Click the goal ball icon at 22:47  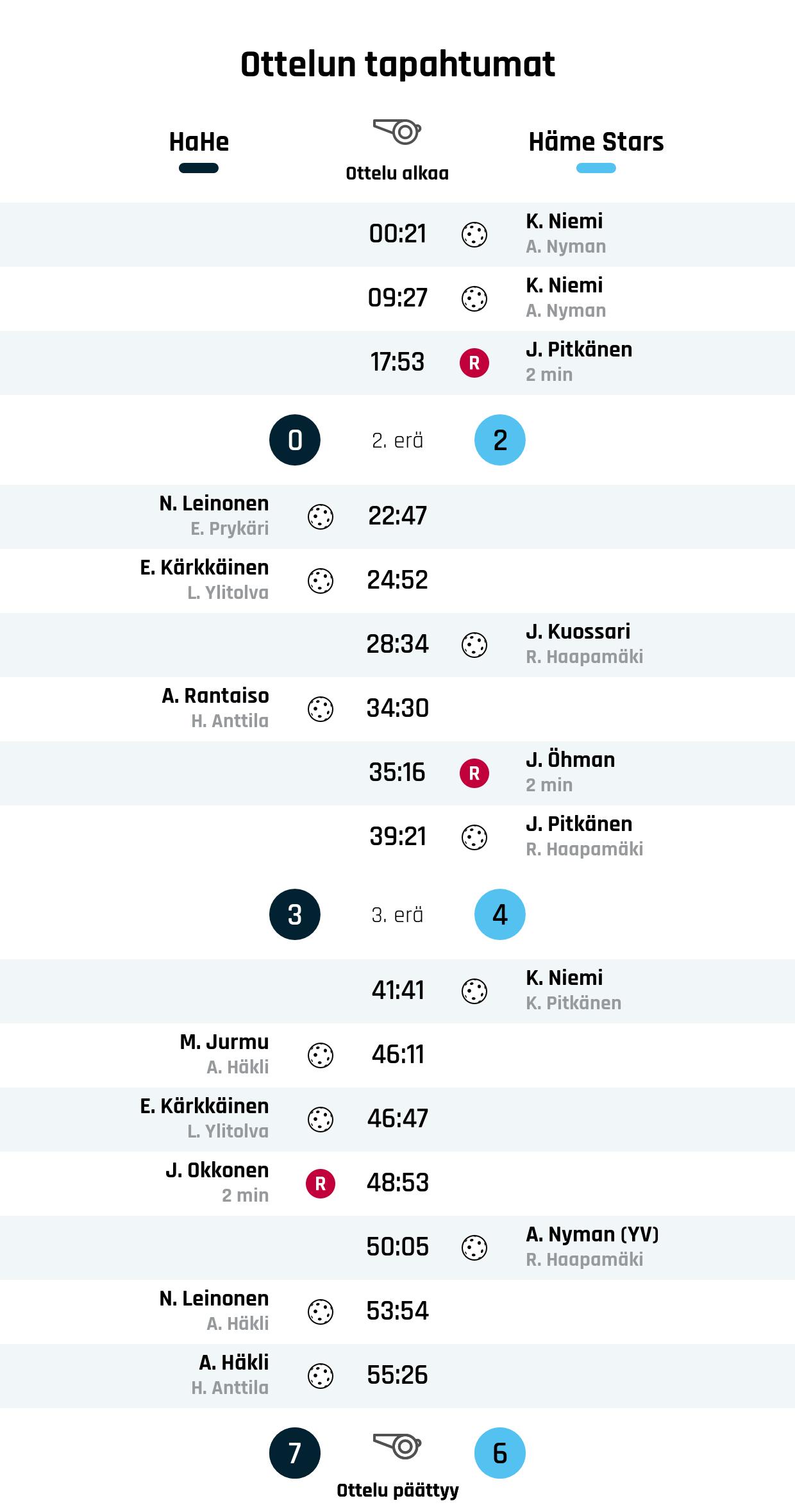point(321,517)
